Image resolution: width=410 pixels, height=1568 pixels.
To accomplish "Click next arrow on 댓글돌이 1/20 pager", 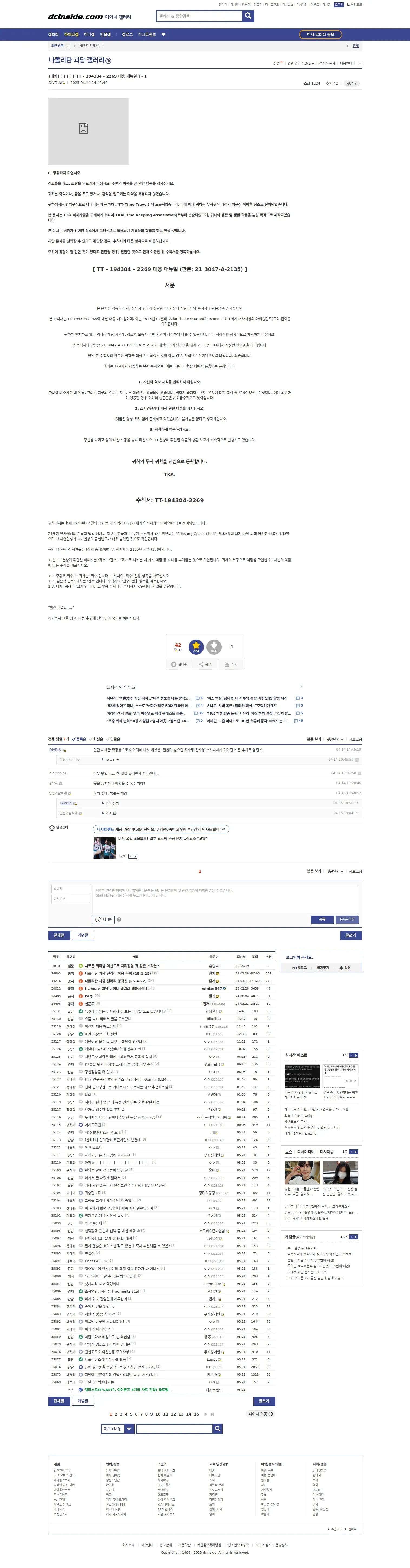I will click(x=135, y=856).
